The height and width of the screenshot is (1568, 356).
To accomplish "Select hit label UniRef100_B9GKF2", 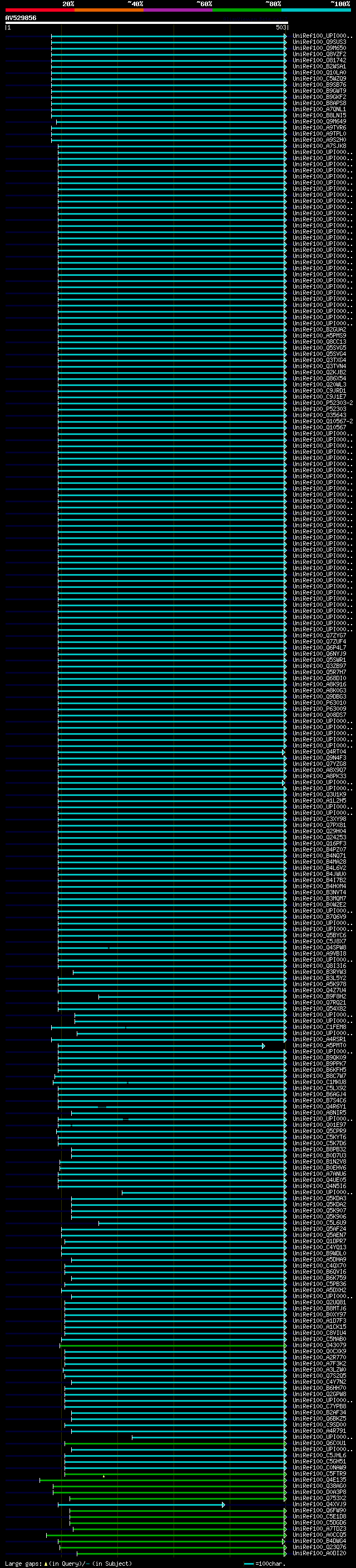I will click(x=319, y=97).
